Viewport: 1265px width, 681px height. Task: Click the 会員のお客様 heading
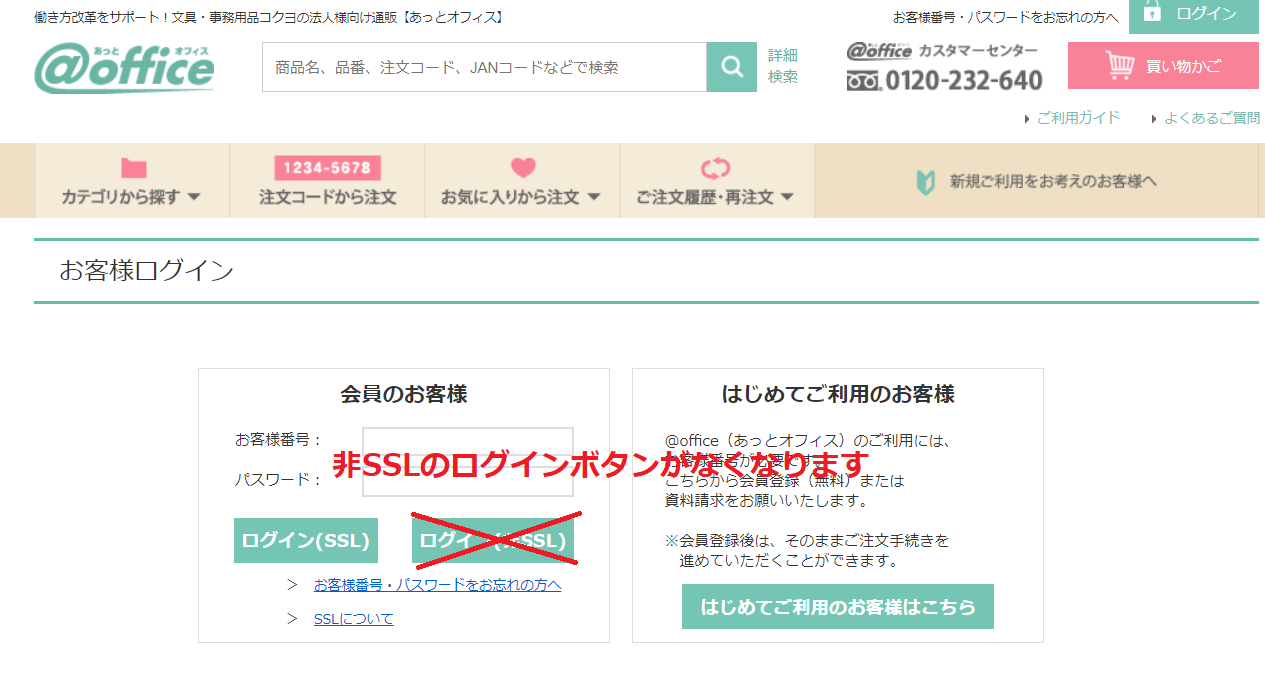(404, 394)
